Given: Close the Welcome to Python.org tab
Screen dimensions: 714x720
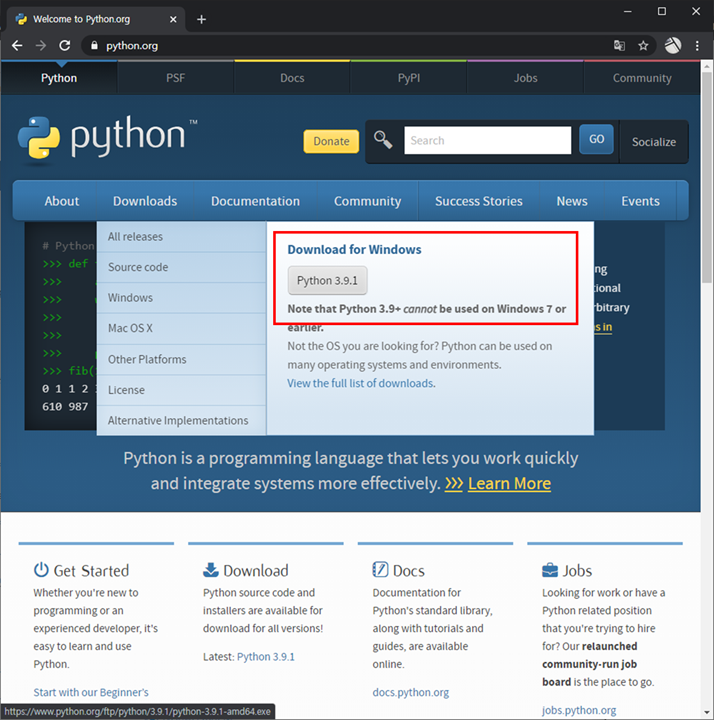Looking at the screenshot, I should coord(173,19).
